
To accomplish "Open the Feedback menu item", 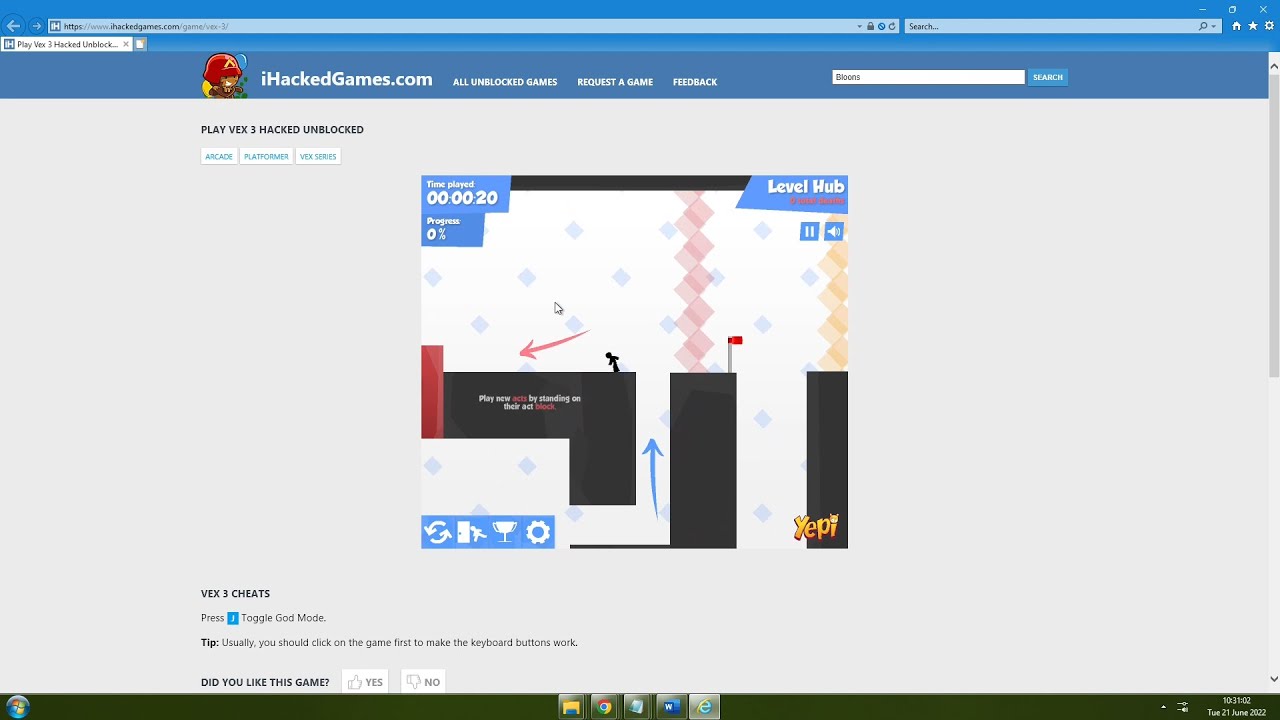I will pos(695,82).
